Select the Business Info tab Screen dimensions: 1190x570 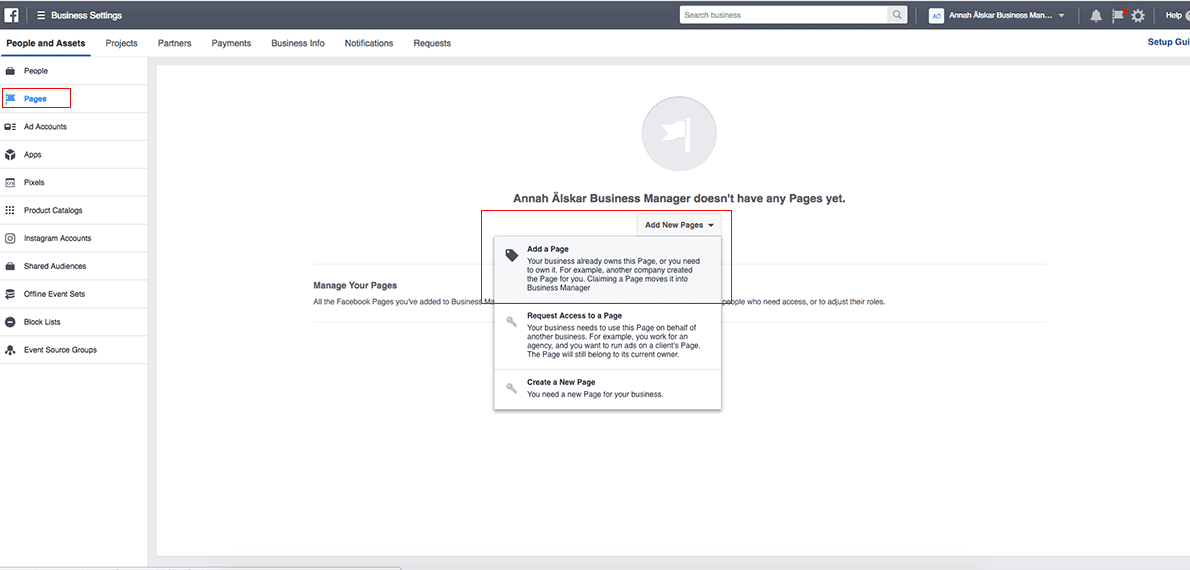point(298,43)
